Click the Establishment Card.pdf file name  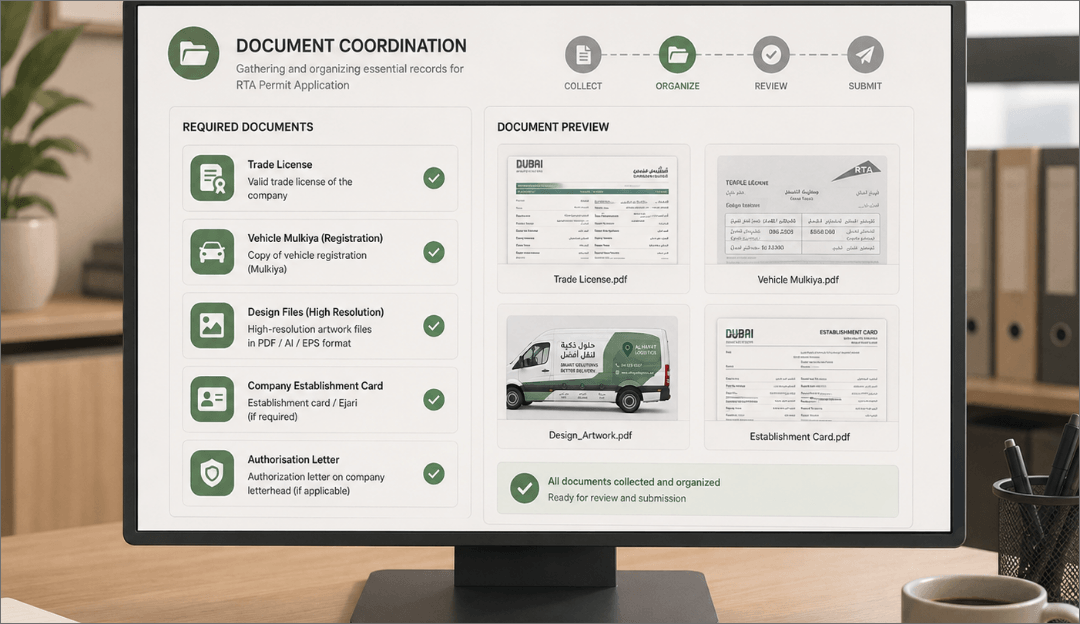800,437
